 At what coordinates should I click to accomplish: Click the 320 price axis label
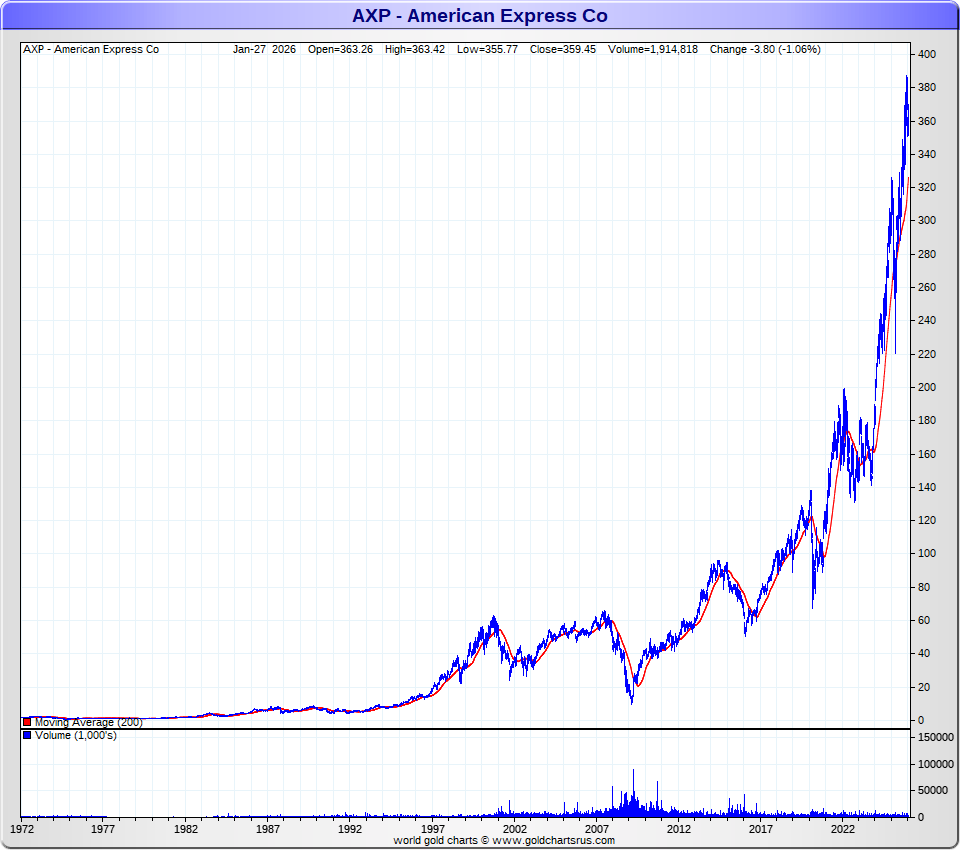pyautogui.click(x=927, y=187)
